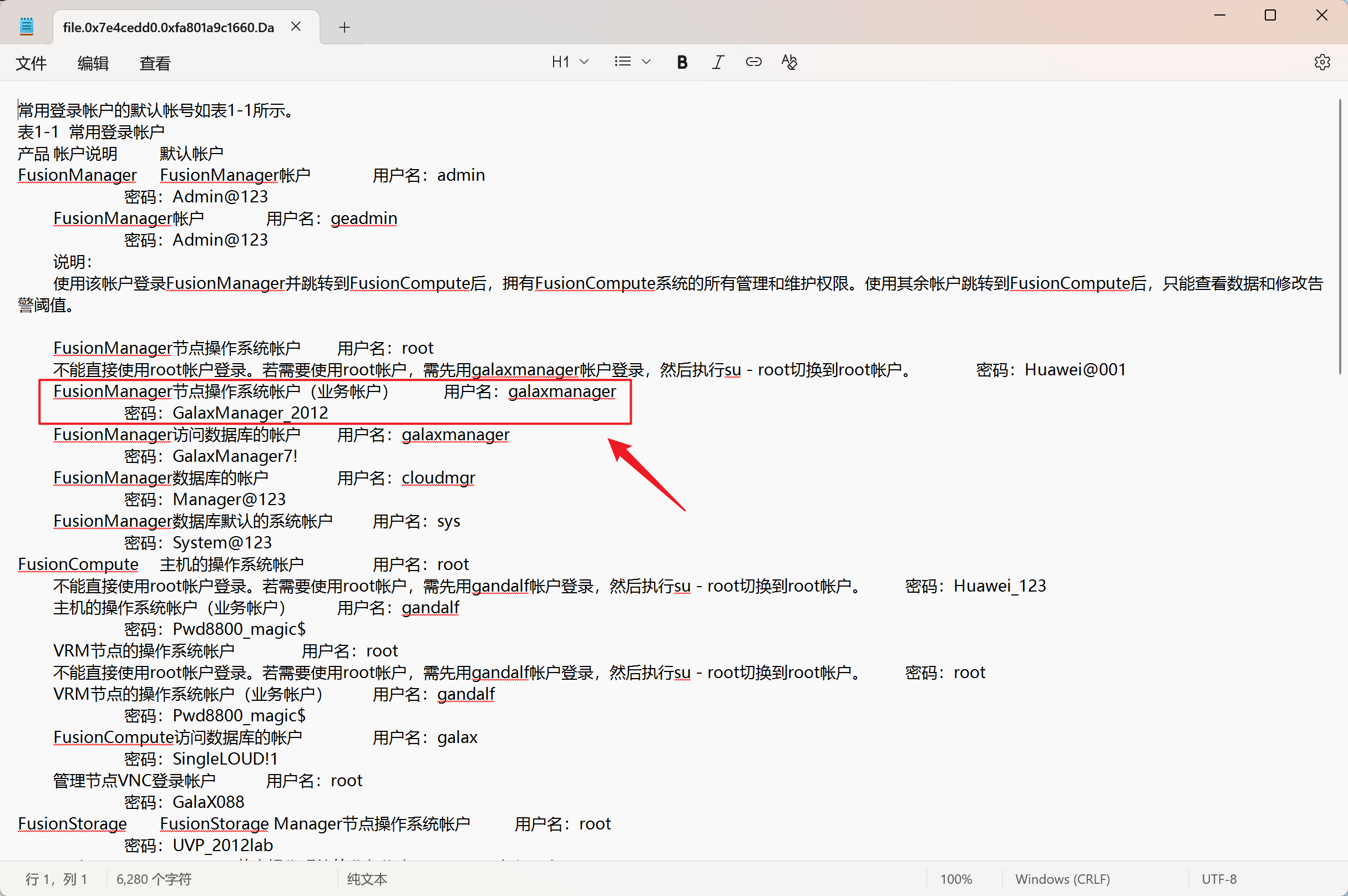The image size is (1348, 896).
Task: Click the list bullets icon
Action: [622, 62]
